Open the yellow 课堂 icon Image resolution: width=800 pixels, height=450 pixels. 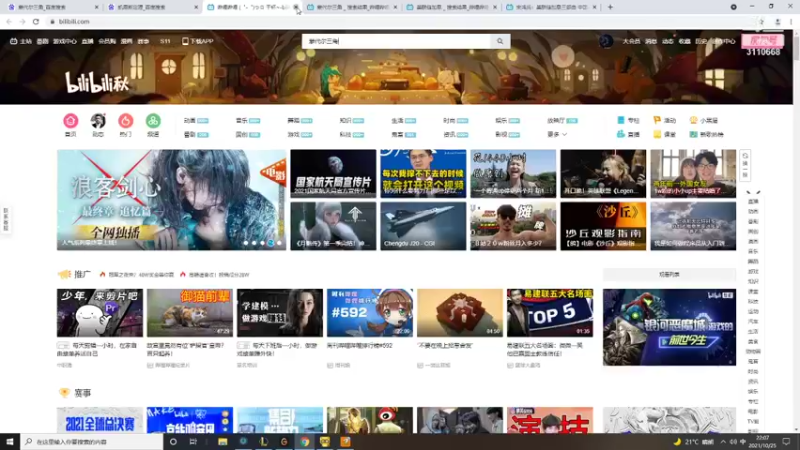[x=657, y=134]
